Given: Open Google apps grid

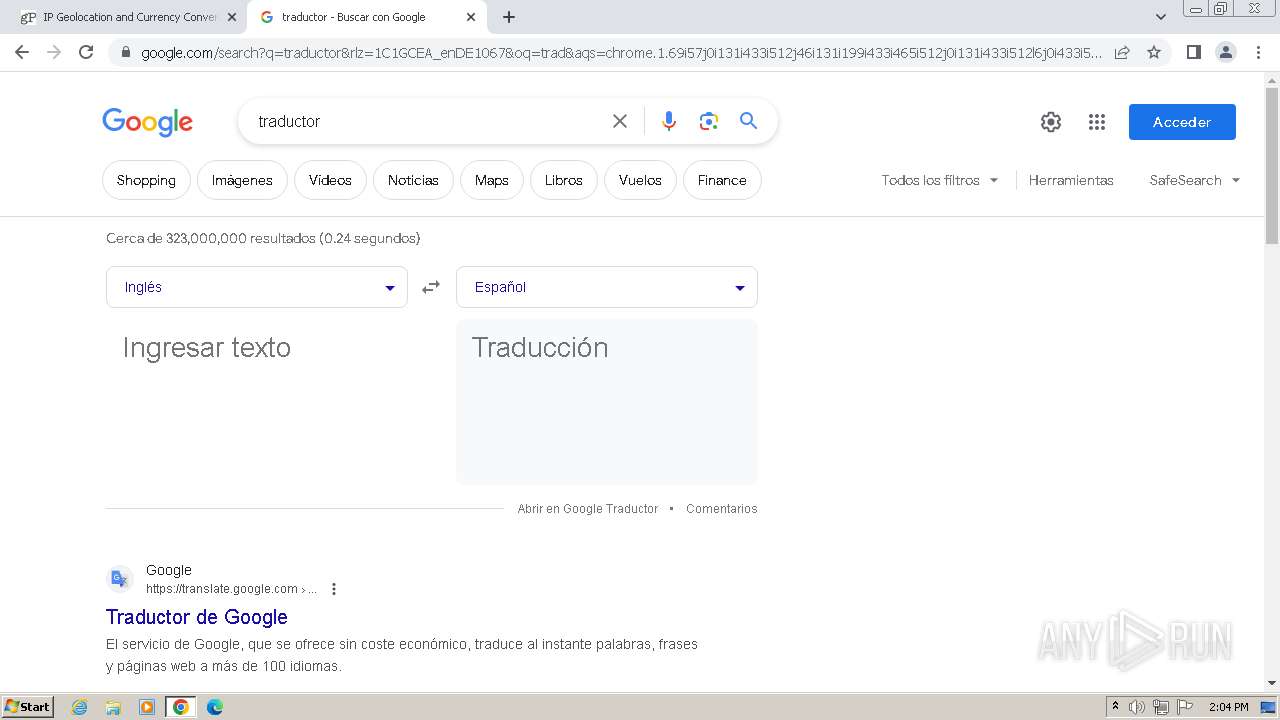Looking at the screenshot, I should coord(1097,122).
